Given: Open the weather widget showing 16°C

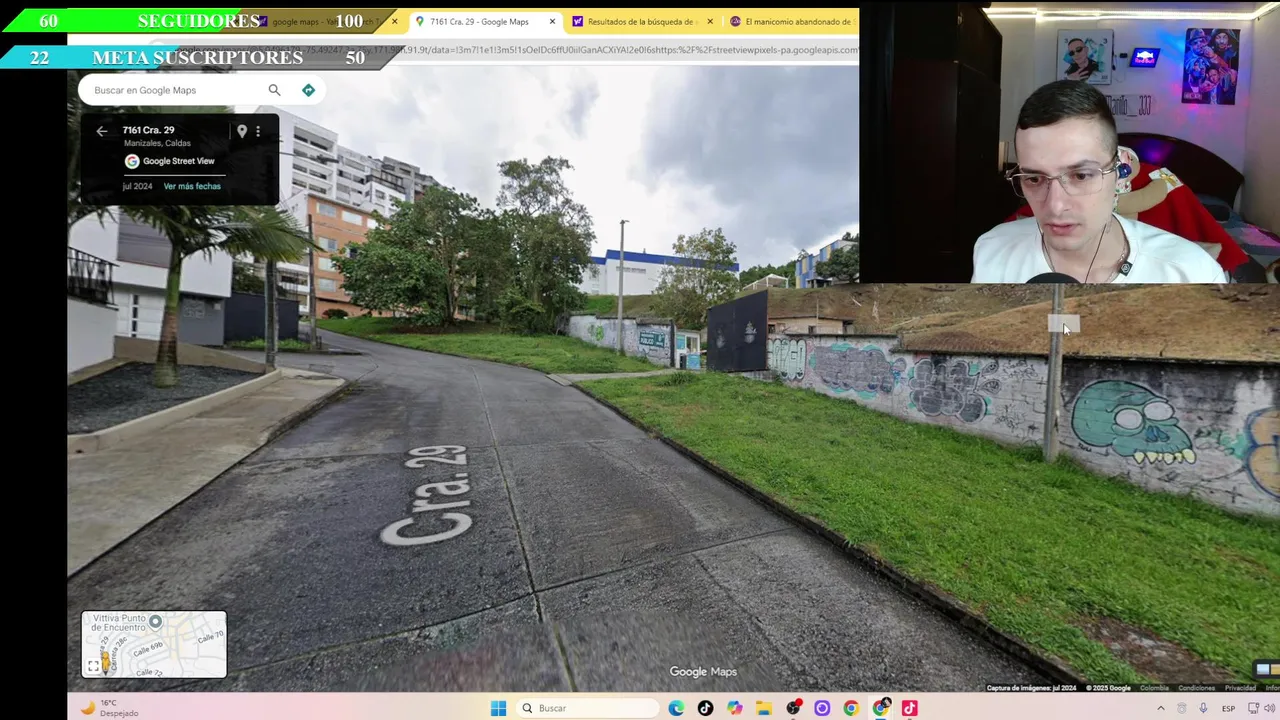Looking at the screenshot, I should pyautogui.click(x=109, y=708).
